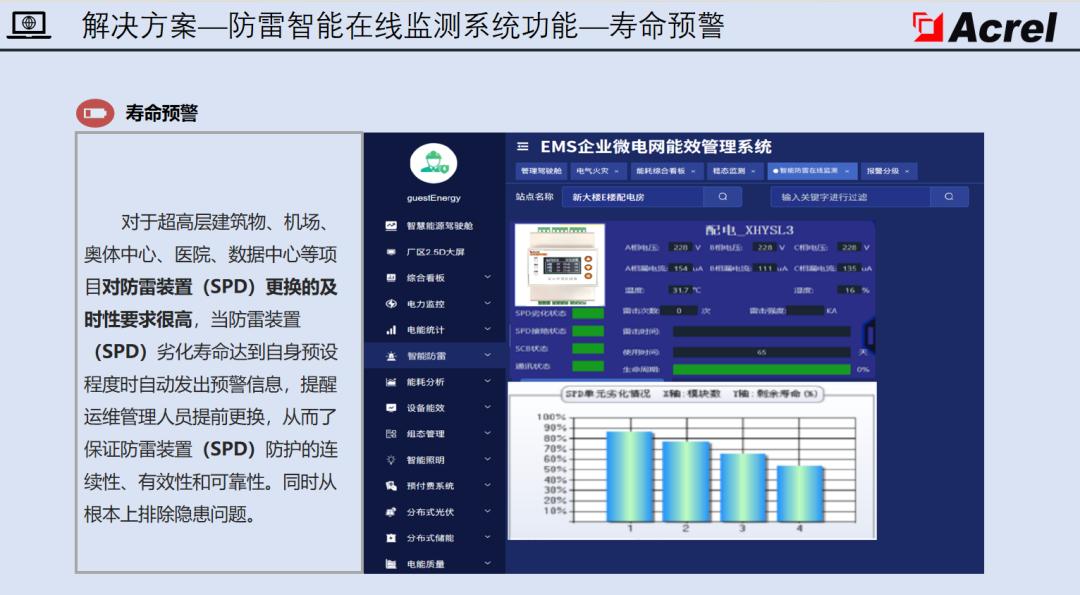Image resolution: width=1080 pixels, height=595 pixels.
Task: Click the 分布式储能 sidebar icon
Action: pos(391,538)
